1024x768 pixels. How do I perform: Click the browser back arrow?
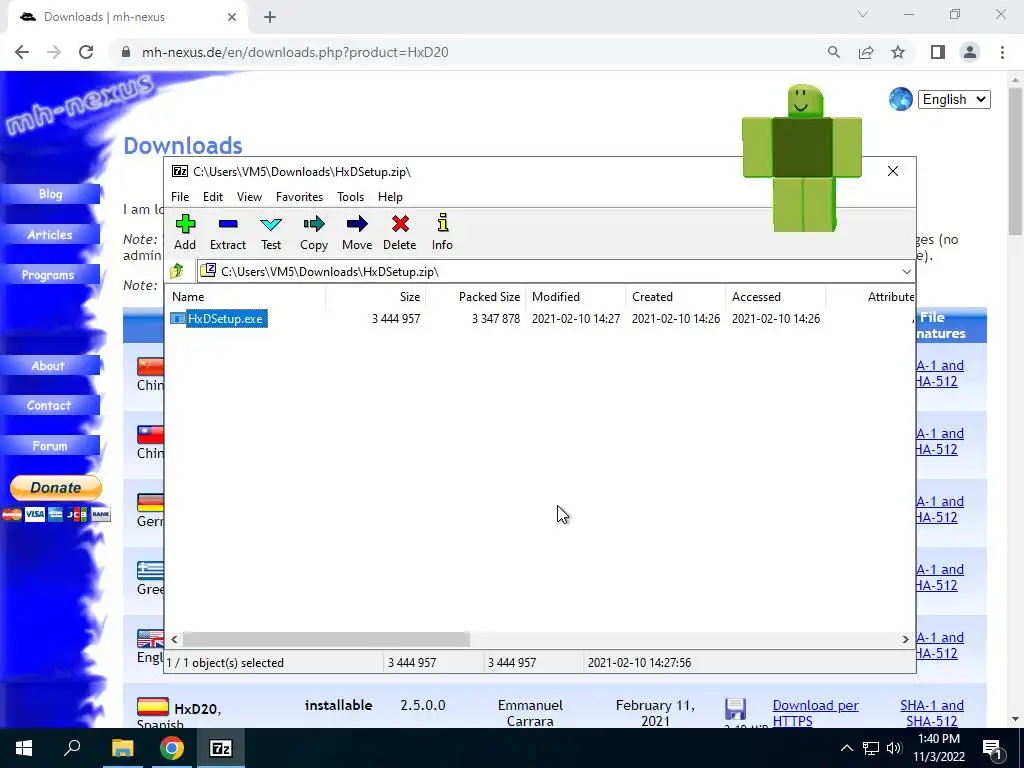[x=22, y=52]
